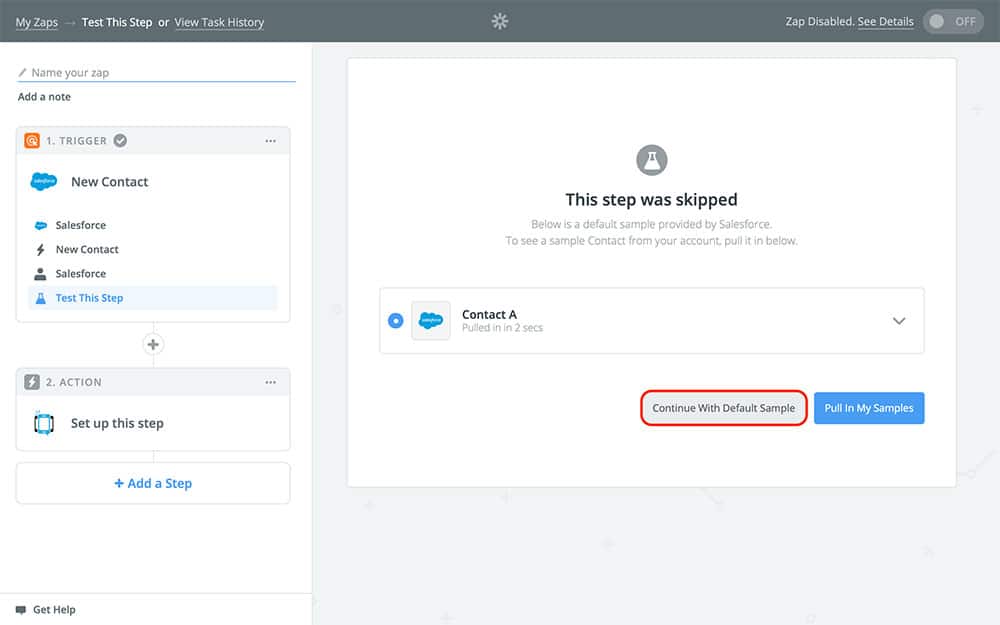This screenshot has width=1000, height=625.
Task: Open the Trigger step options menu
Action: pos(270,141)
